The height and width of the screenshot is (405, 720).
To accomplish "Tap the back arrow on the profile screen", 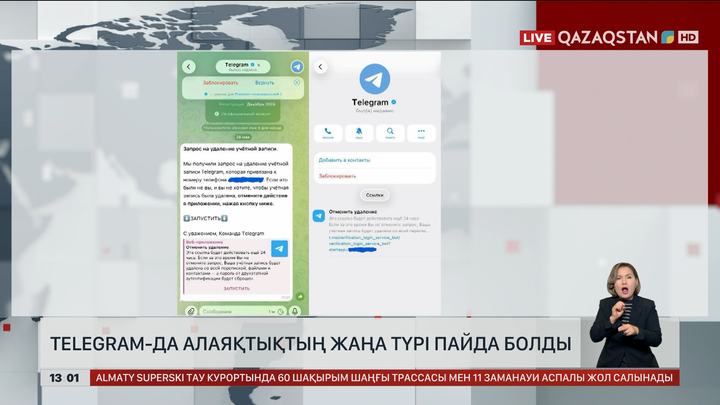I will click(x=321, y=67).
